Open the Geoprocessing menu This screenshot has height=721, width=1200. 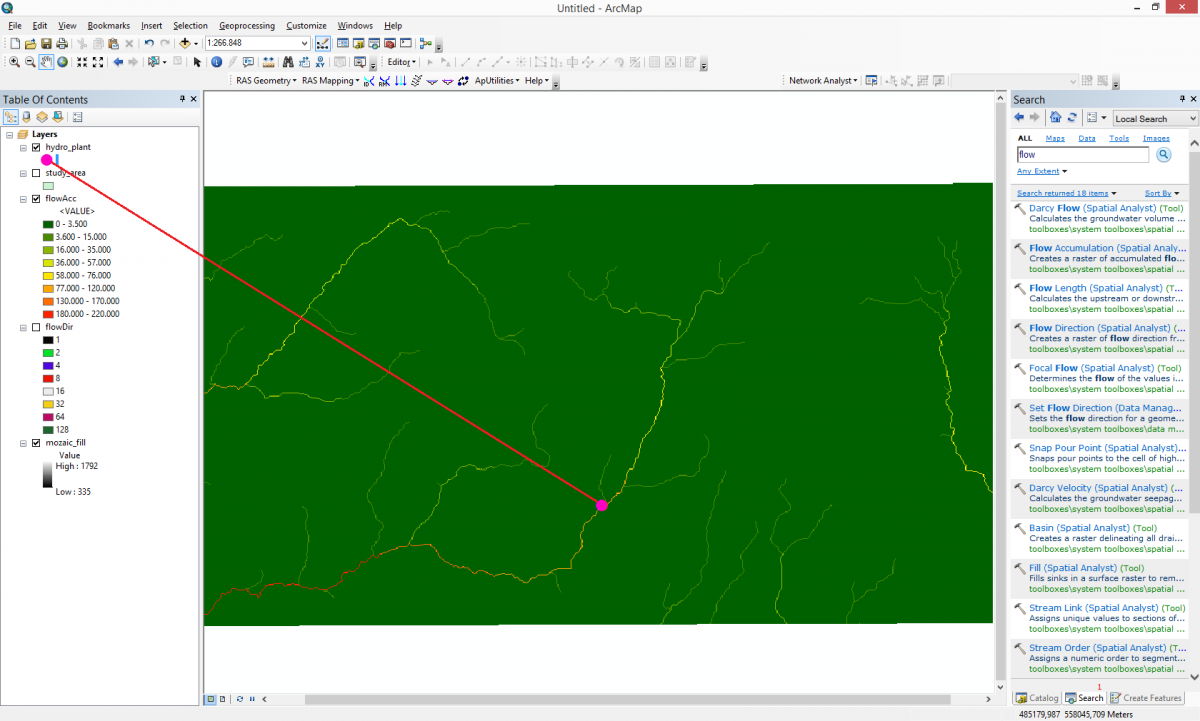click(x=246, y=25)
